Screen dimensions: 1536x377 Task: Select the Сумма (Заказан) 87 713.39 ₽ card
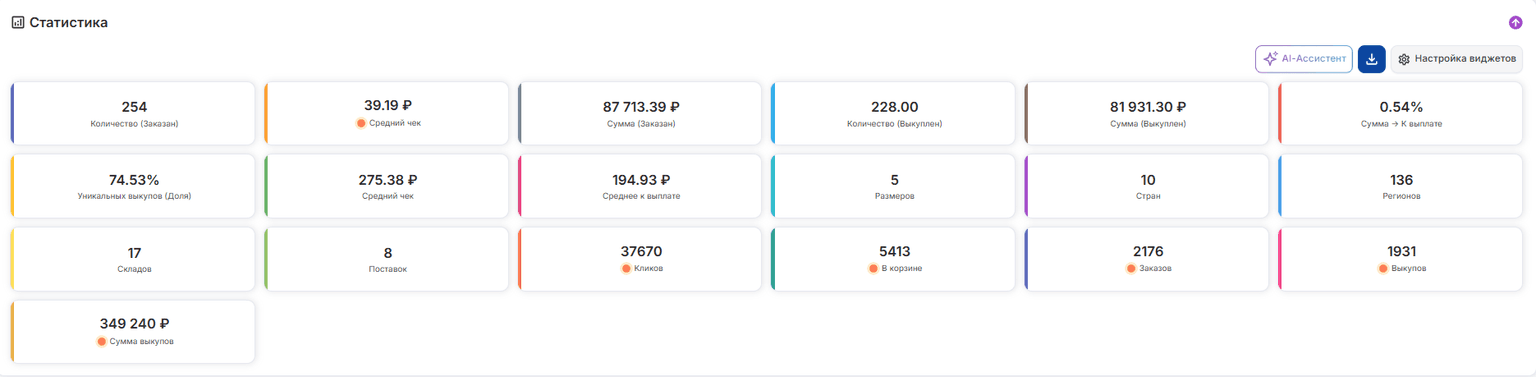coord(640,114)
